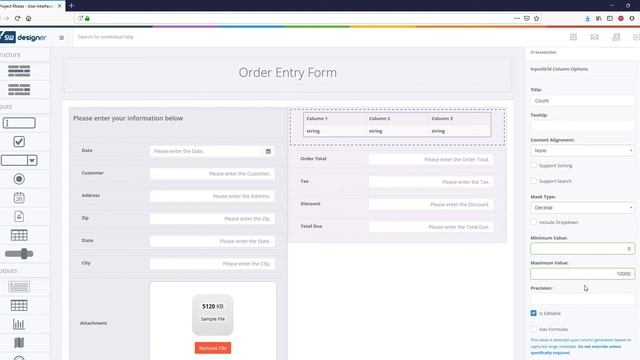
Task: Bookmark the page with the star icon
Action: click(536, 18)
